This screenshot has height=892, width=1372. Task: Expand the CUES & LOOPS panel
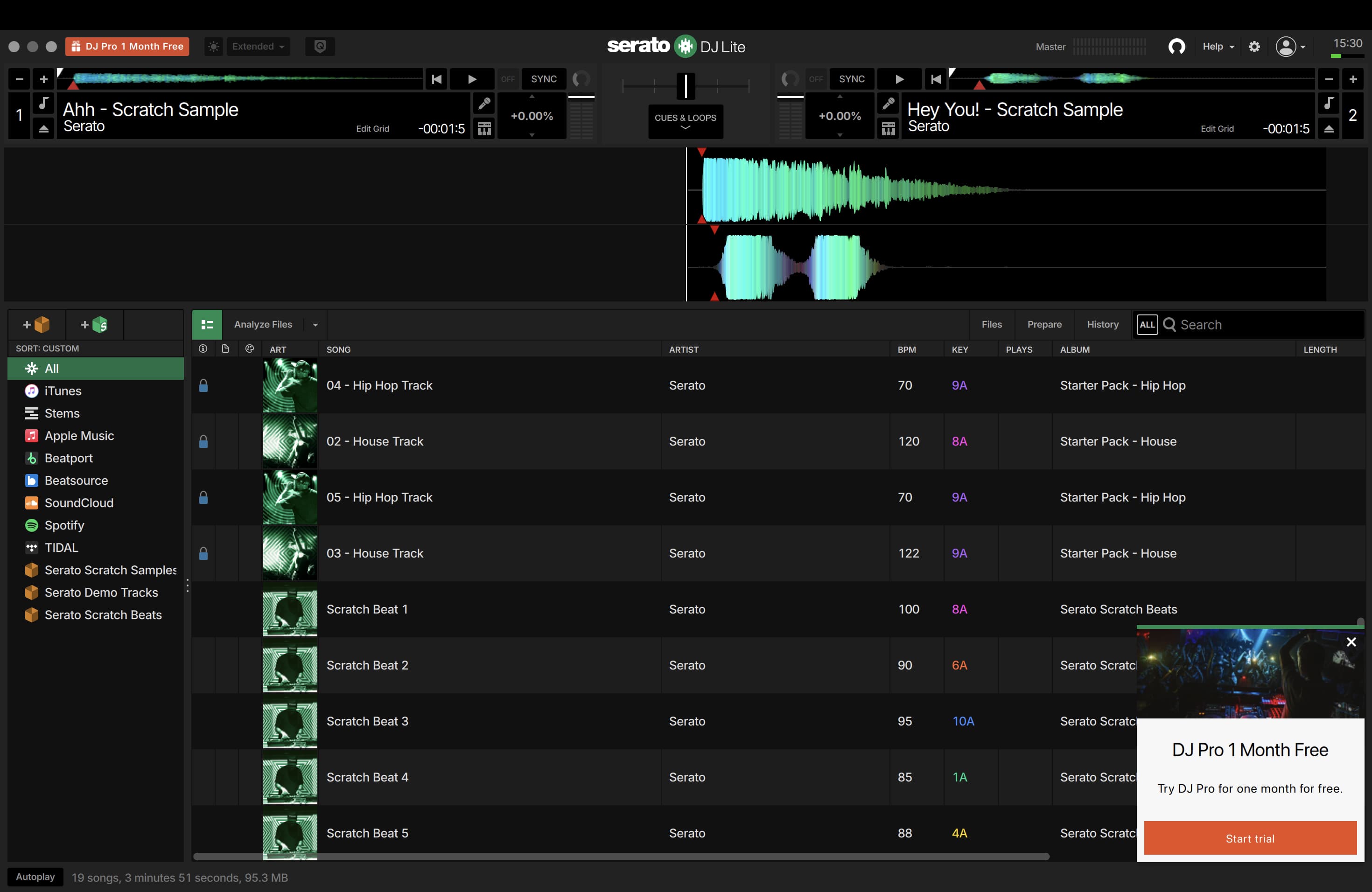point(686,121)
